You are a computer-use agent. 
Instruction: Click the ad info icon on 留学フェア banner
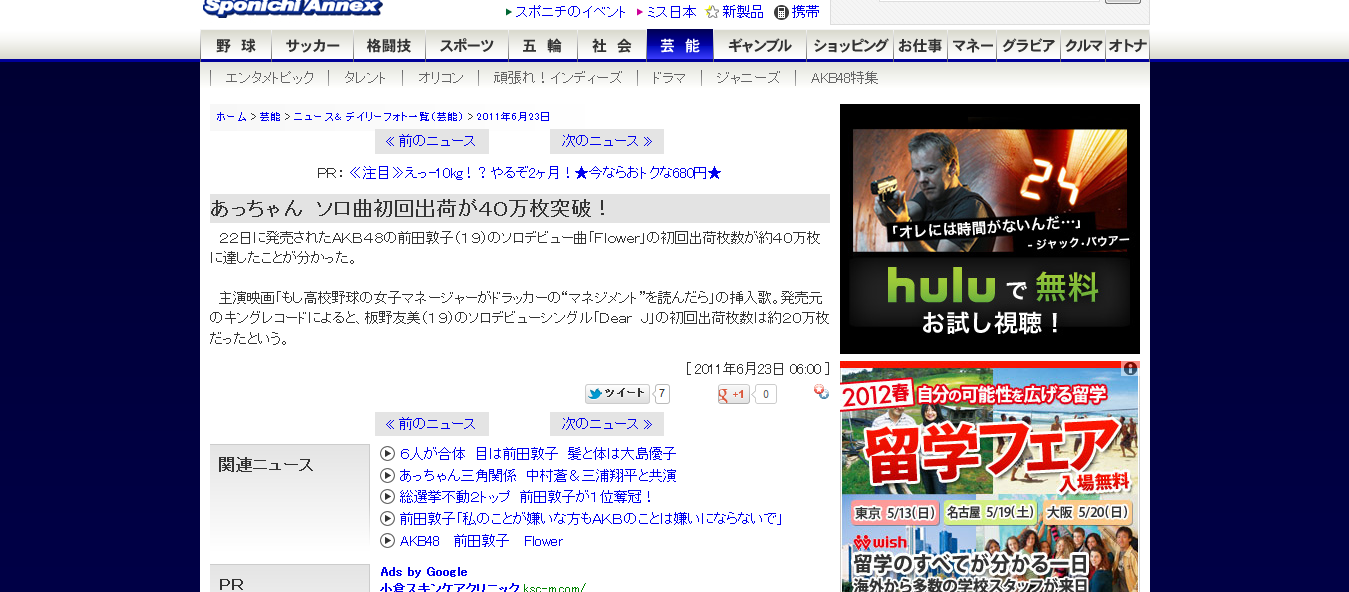point(1130,368)
